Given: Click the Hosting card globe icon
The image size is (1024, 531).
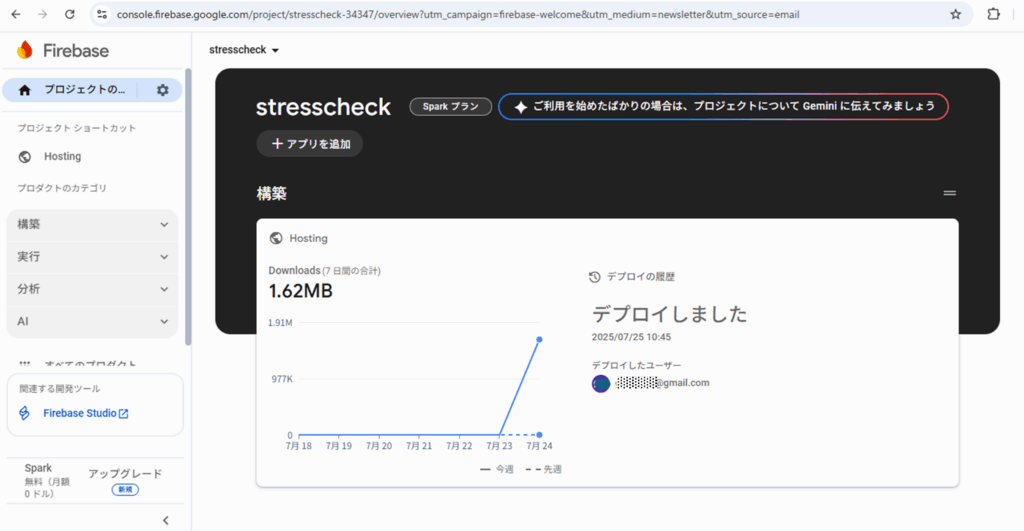Looking at the screenshot, I should tap(276, 238).
